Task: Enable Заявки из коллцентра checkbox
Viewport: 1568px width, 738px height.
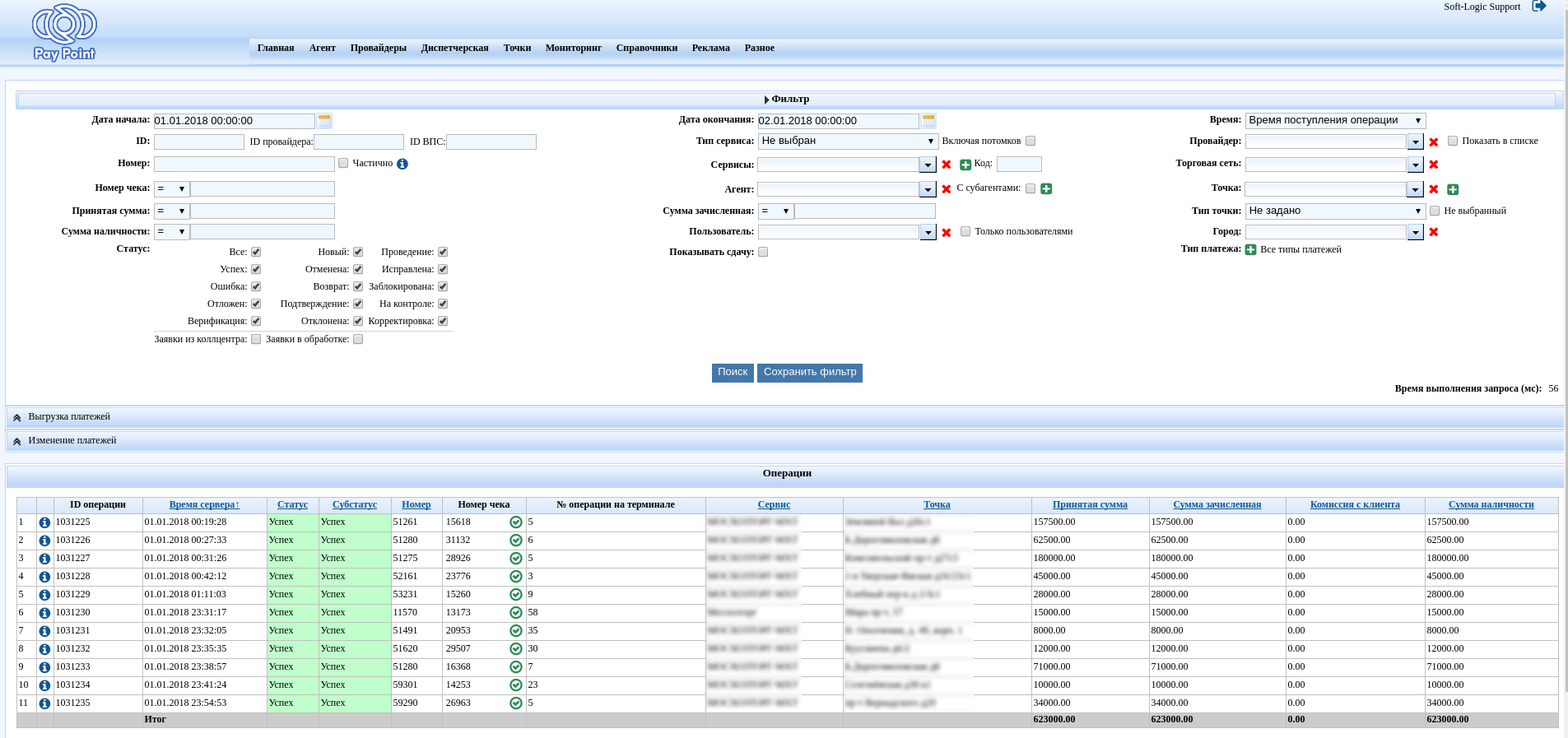Action: tap(256, 339)
